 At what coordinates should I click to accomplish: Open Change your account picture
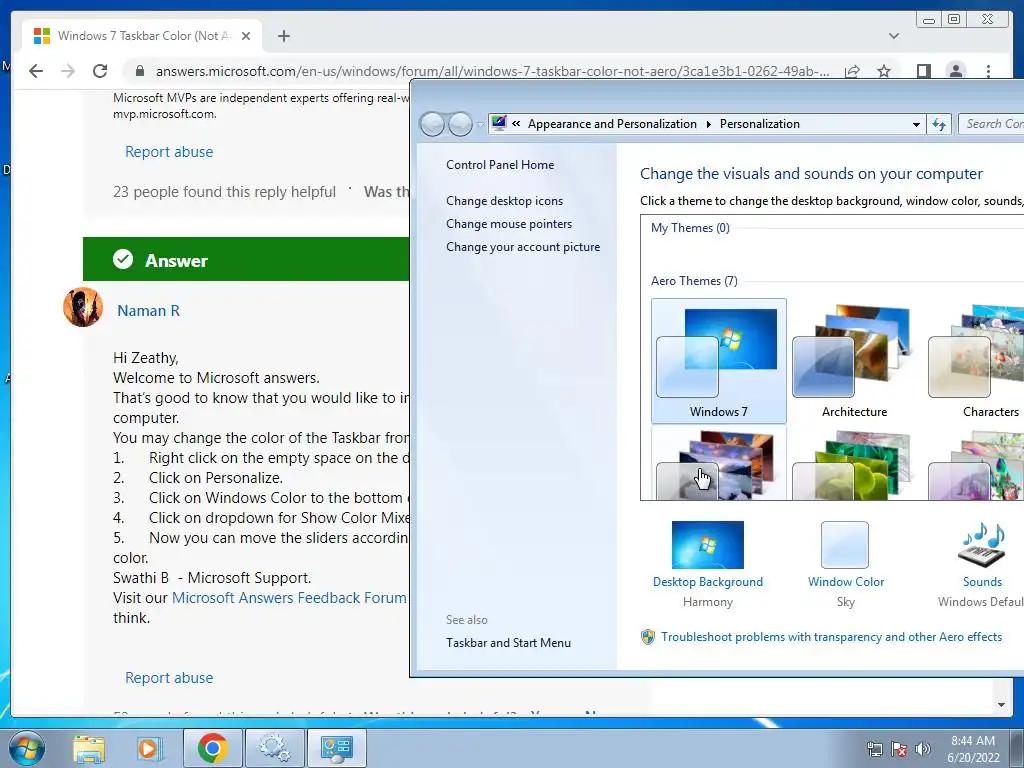(x=523, y=247)
